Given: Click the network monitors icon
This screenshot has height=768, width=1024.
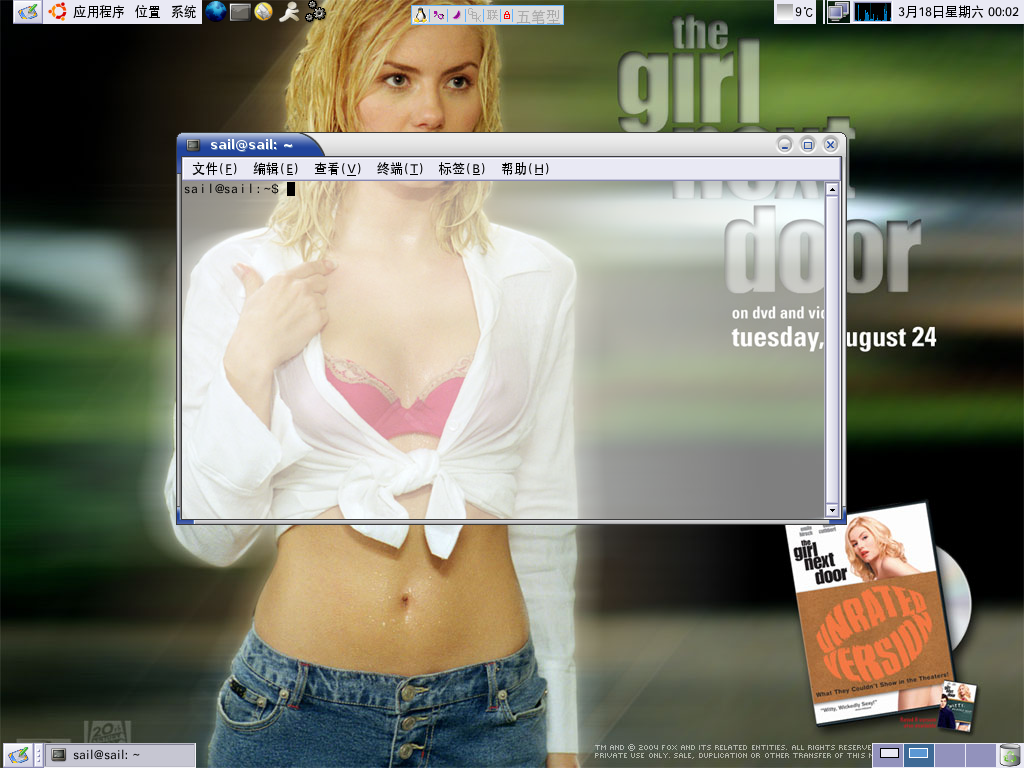Looking at the screenshot, I should (x=838, y=12).
